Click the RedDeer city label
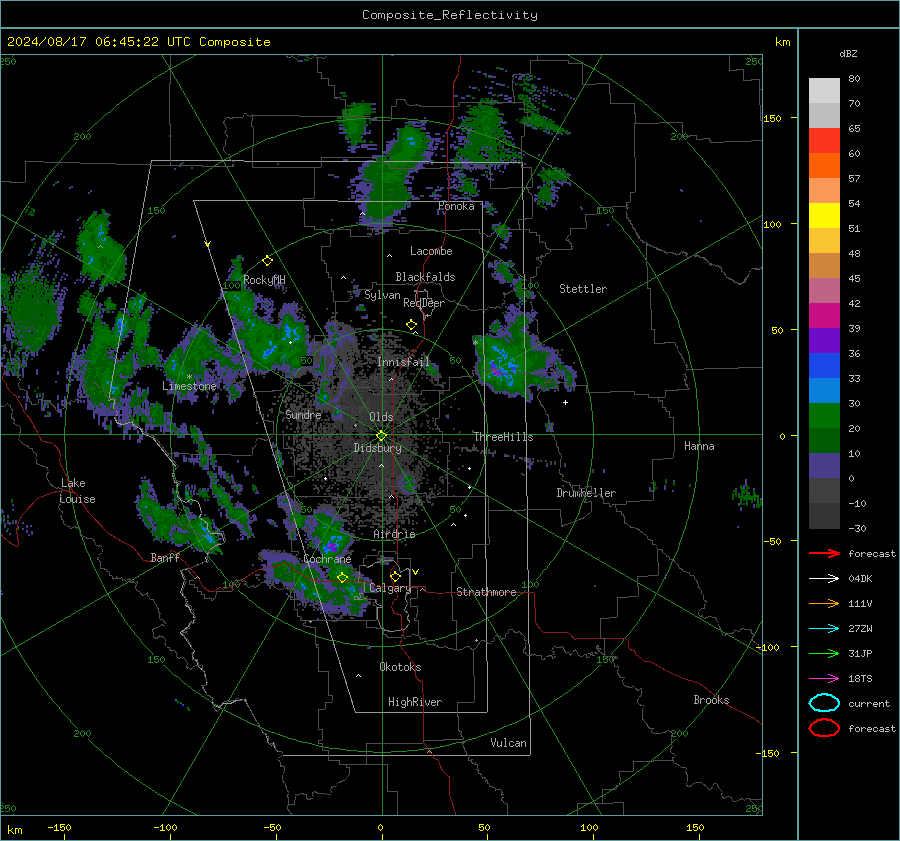 click(x=424, y=303)
